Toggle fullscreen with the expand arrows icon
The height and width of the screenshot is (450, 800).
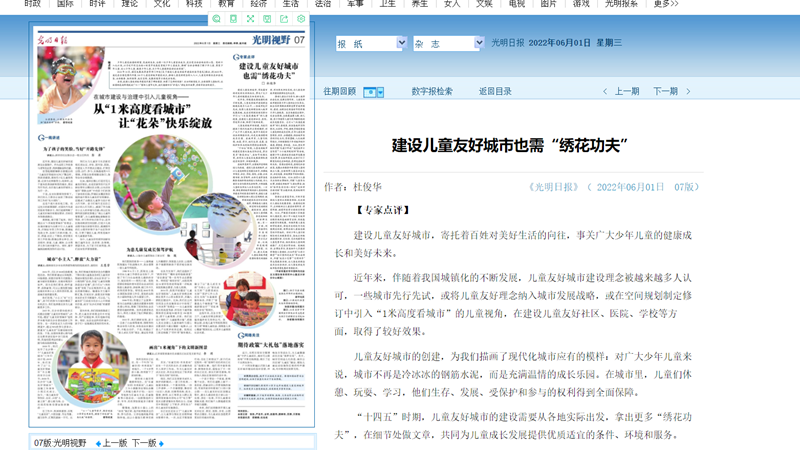[x=250, y=19]
